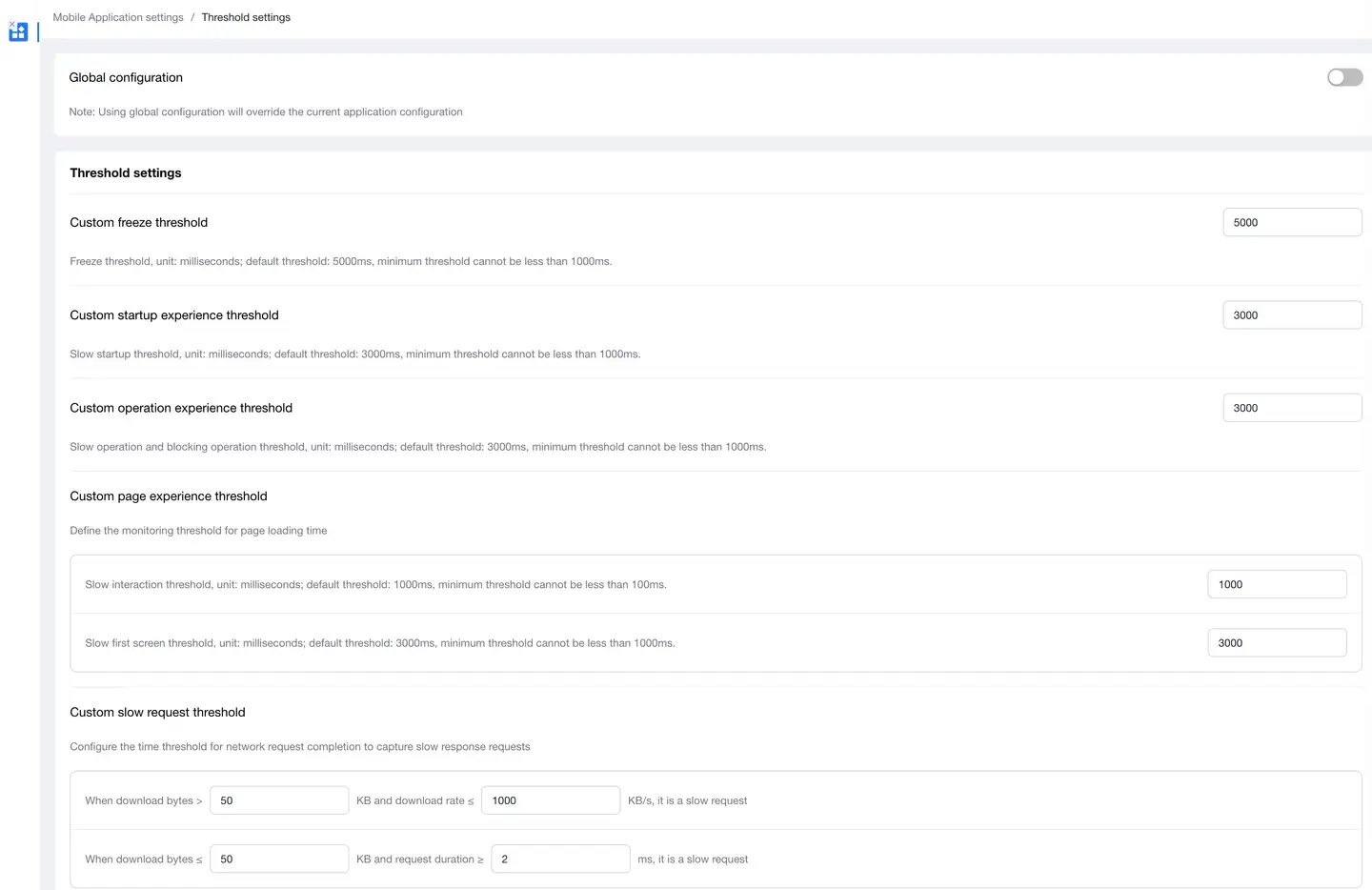Screen dimensions: 1372x890
Task: Click the global configuration override note
Action: point(266,112)
